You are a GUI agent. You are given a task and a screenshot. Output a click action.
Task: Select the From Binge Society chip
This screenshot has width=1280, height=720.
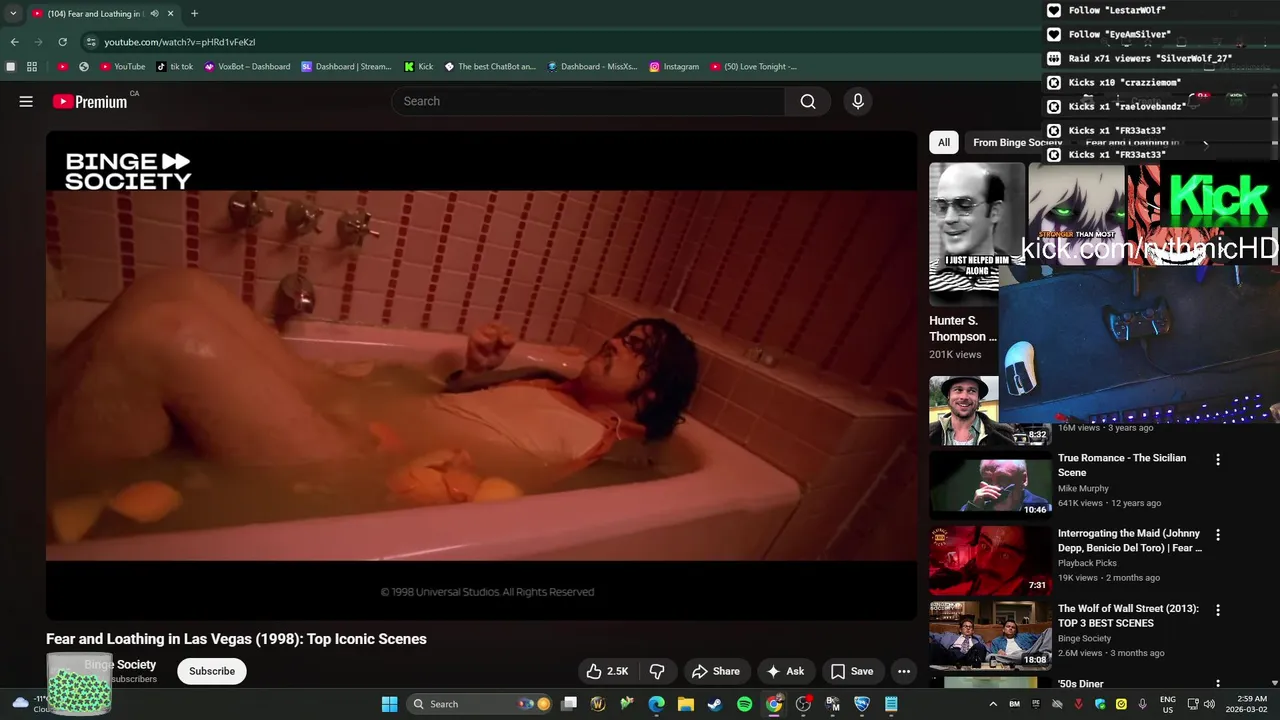point(1017,142)
